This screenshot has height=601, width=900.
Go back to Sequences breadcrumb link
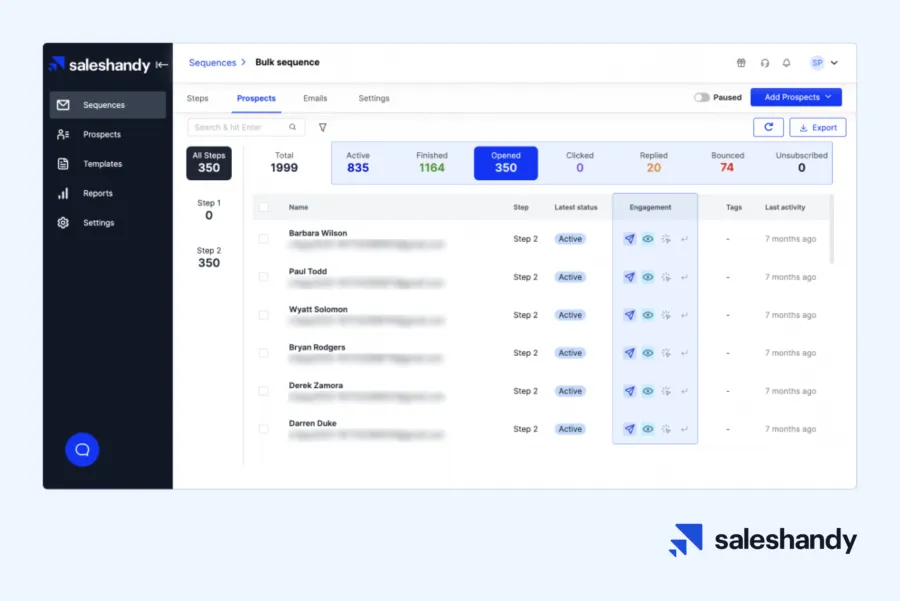pos(212,63)
